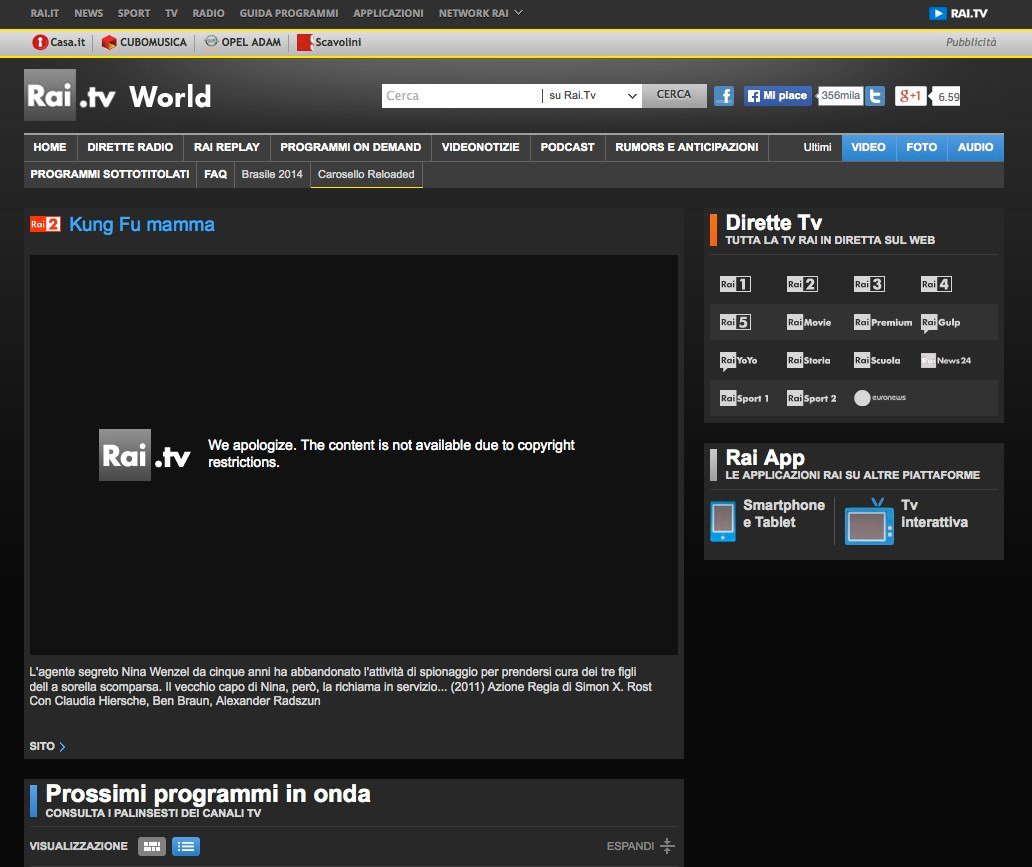Open the Carosello Reloaded submenu link
1032x867 pixels.
[366, 174]
